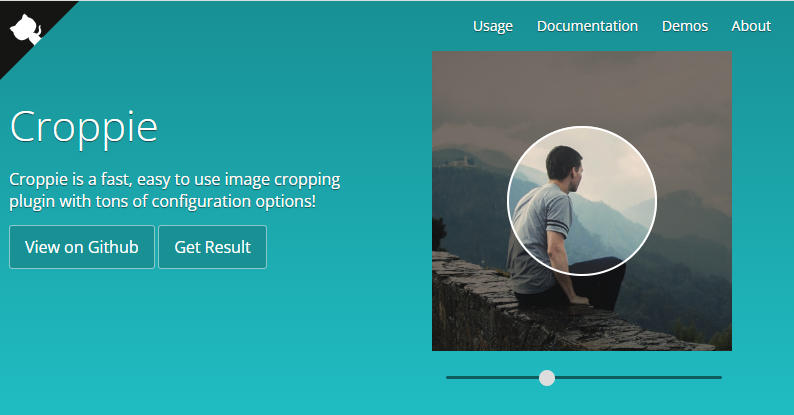The height and width of the screenshot is (415, 794).
Task: Click inside the circular crop viewport
Action: pos(582,201)
